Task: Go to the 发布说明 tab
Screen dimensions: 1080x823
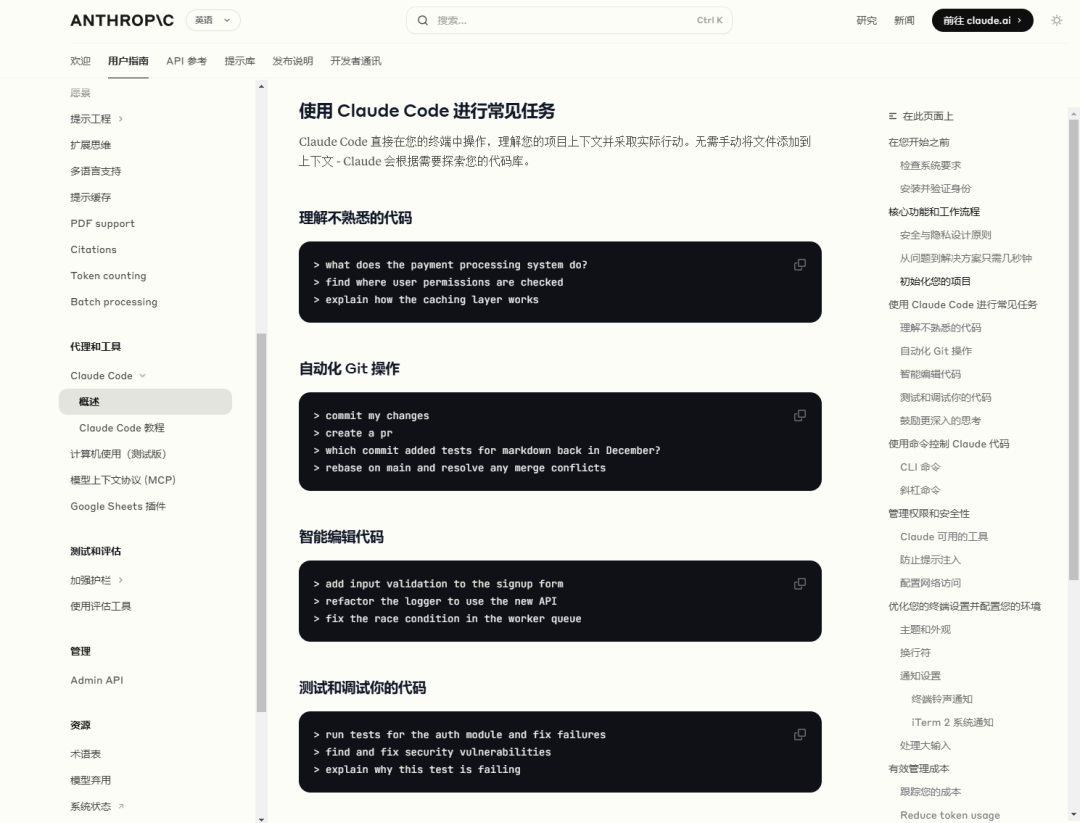Action: 294,60
